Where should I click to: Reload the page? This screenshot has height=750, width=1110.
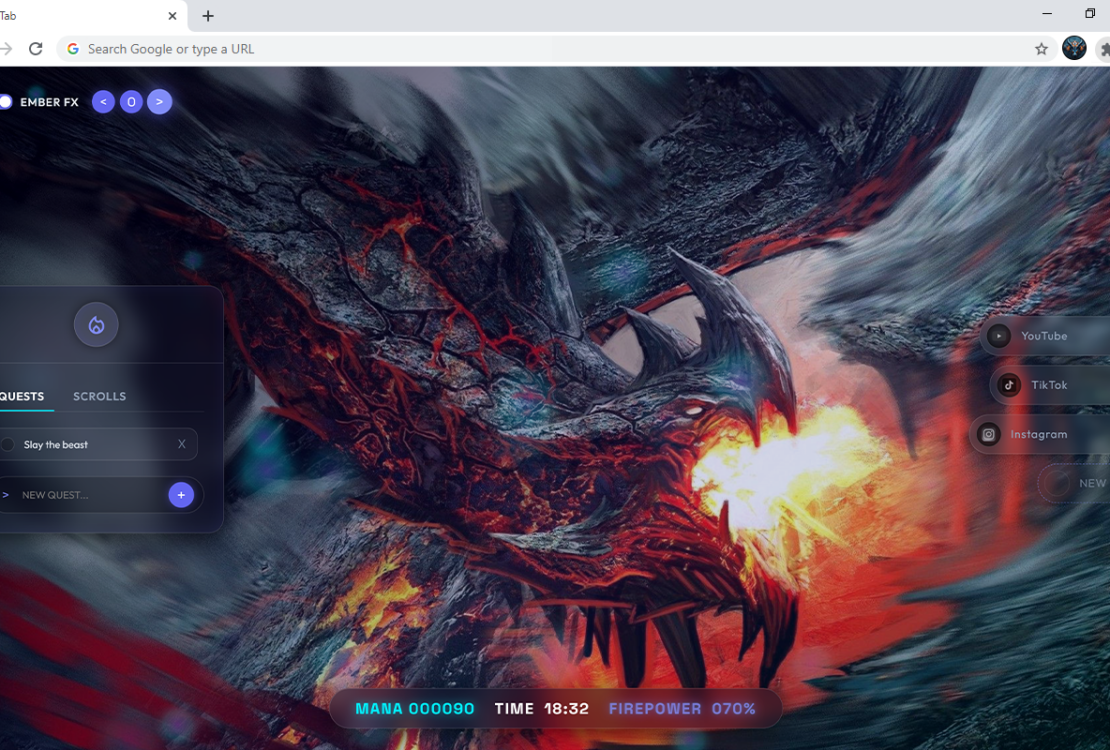click(x=35, y=49)
